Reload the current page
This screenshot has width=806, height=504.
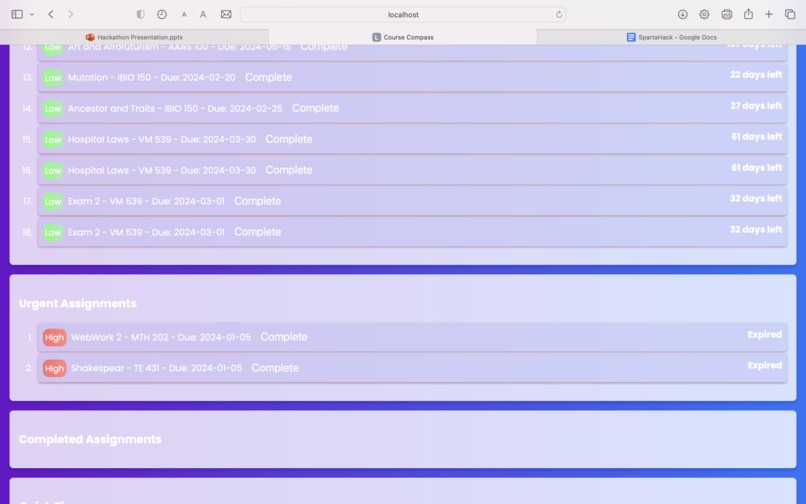pyautogui.click(x=559, y=14)
